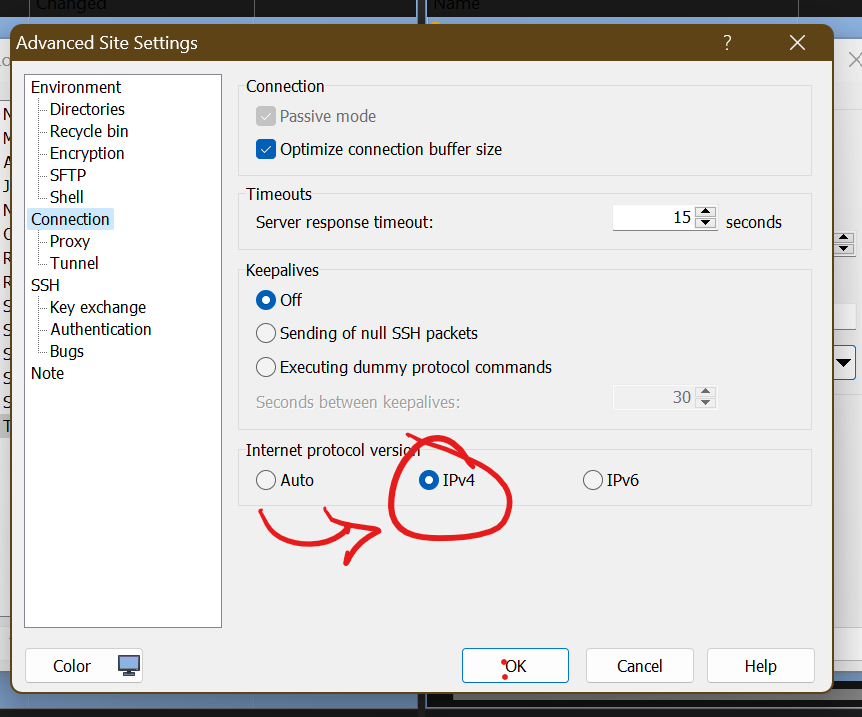
Task: Select Environment in the settings tree
Action: coord(76,87)
